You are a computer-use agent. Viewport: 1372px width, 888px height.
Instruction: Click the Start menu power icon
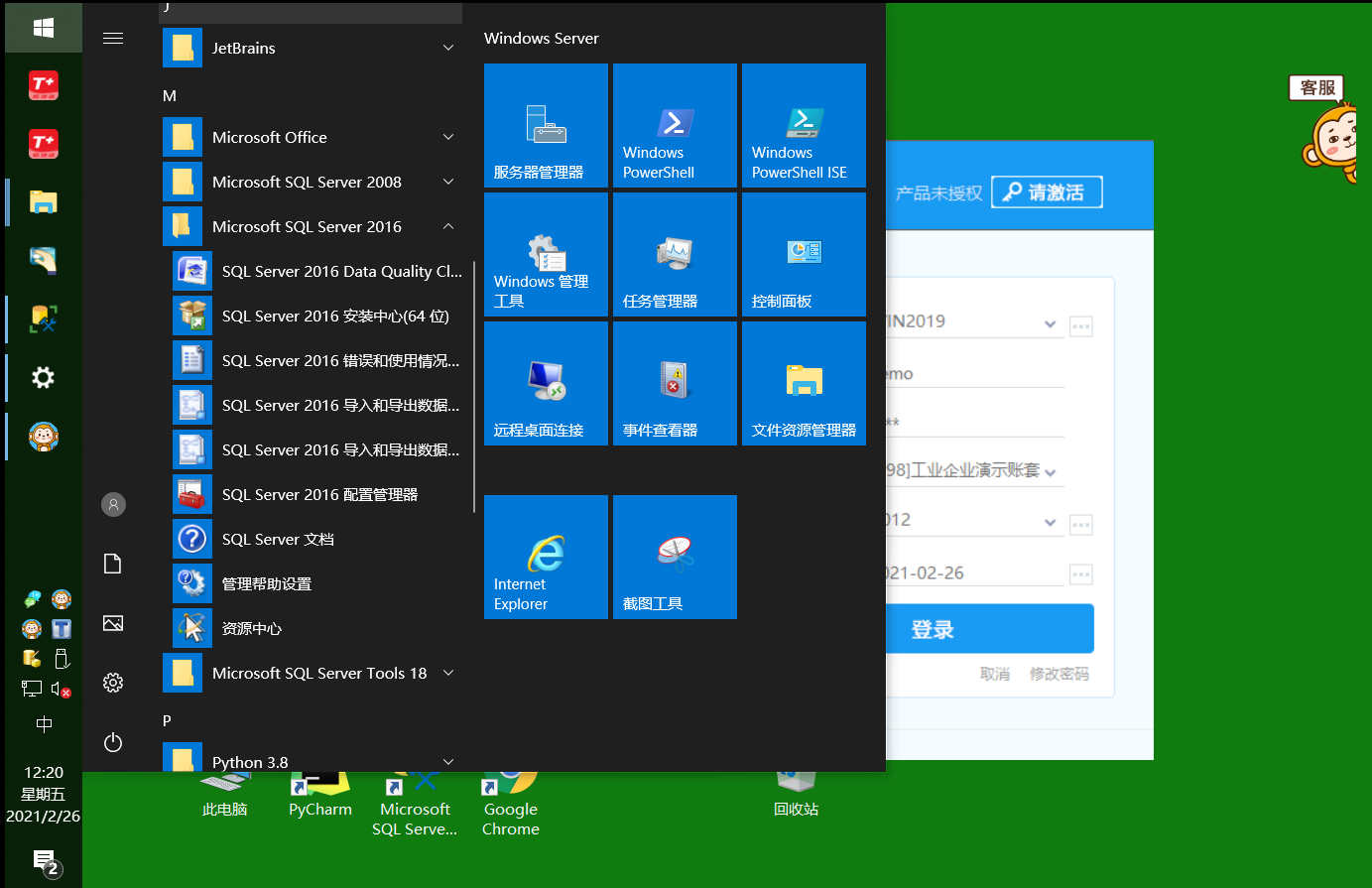(x=113, y=742)
